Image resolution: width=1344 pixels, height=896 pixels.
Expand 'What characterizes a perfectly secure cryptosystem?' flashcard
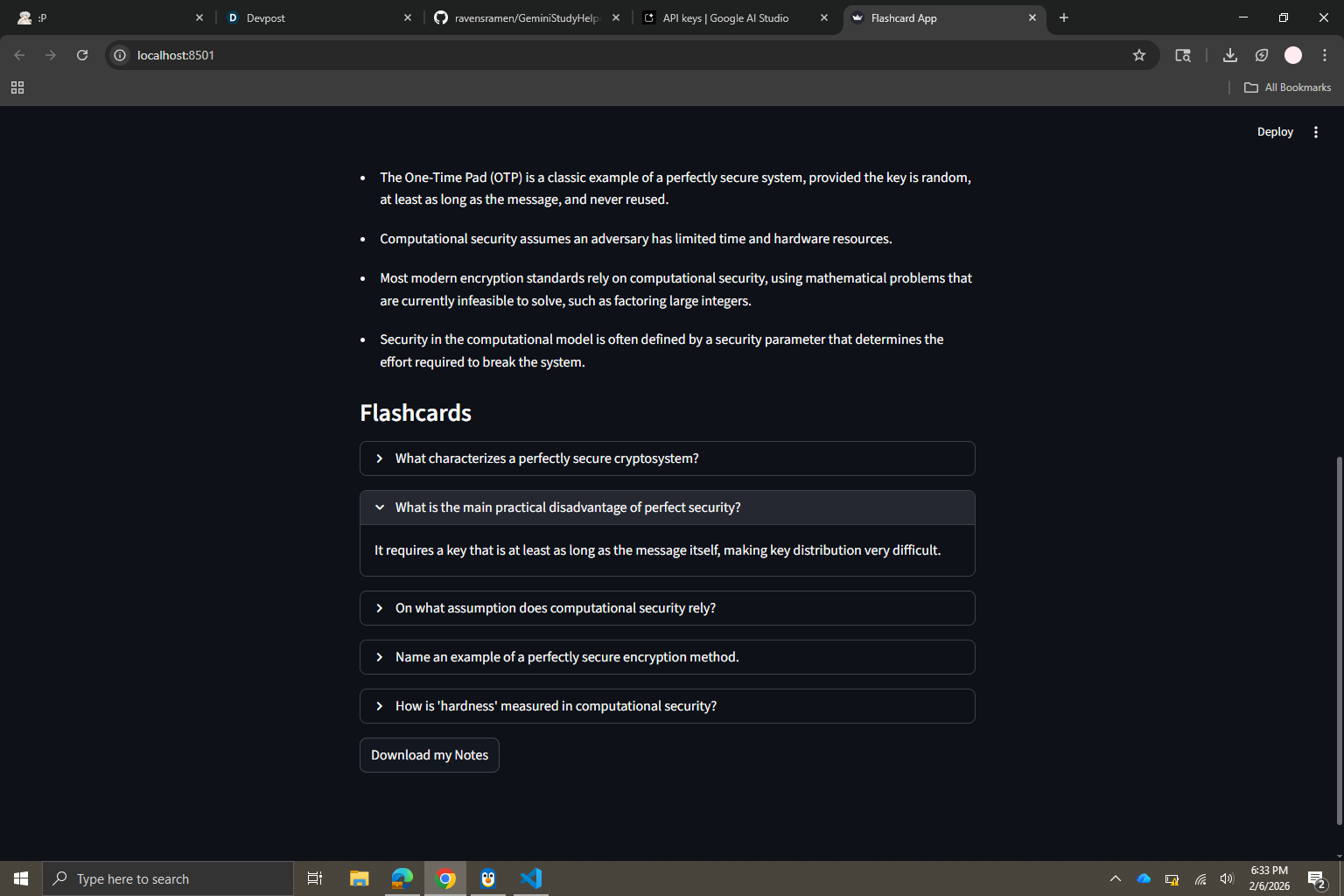pyautogui.click(x=668, y=458)
